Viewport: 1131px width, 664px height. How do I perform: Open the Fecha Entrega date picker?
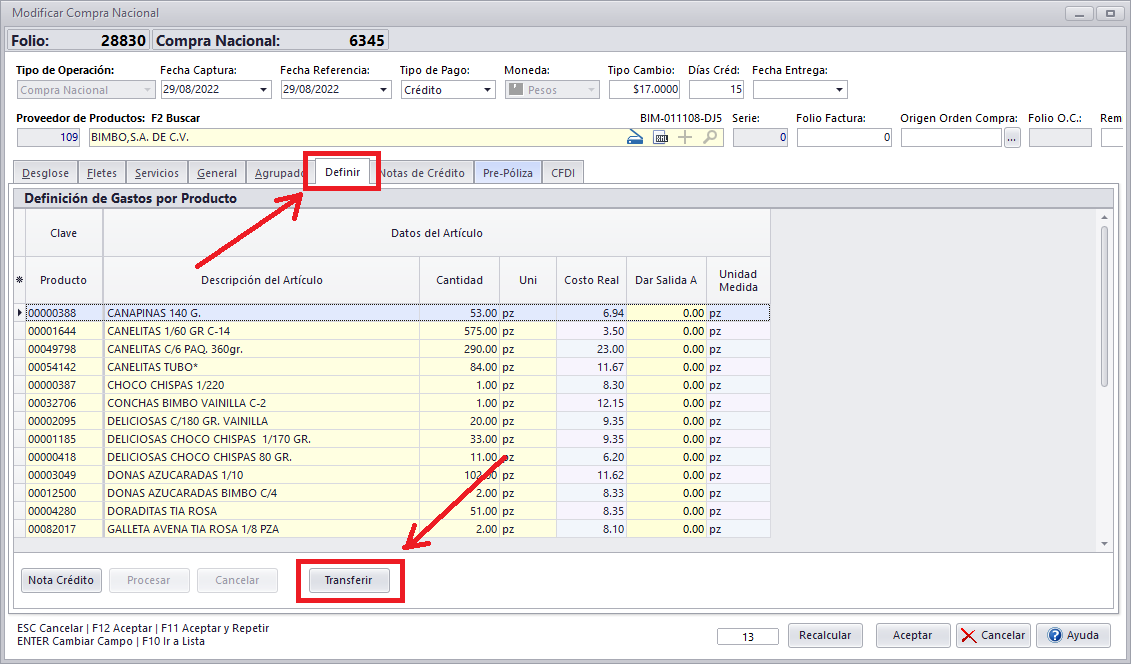pyautogui.click(x=839, y=90)
